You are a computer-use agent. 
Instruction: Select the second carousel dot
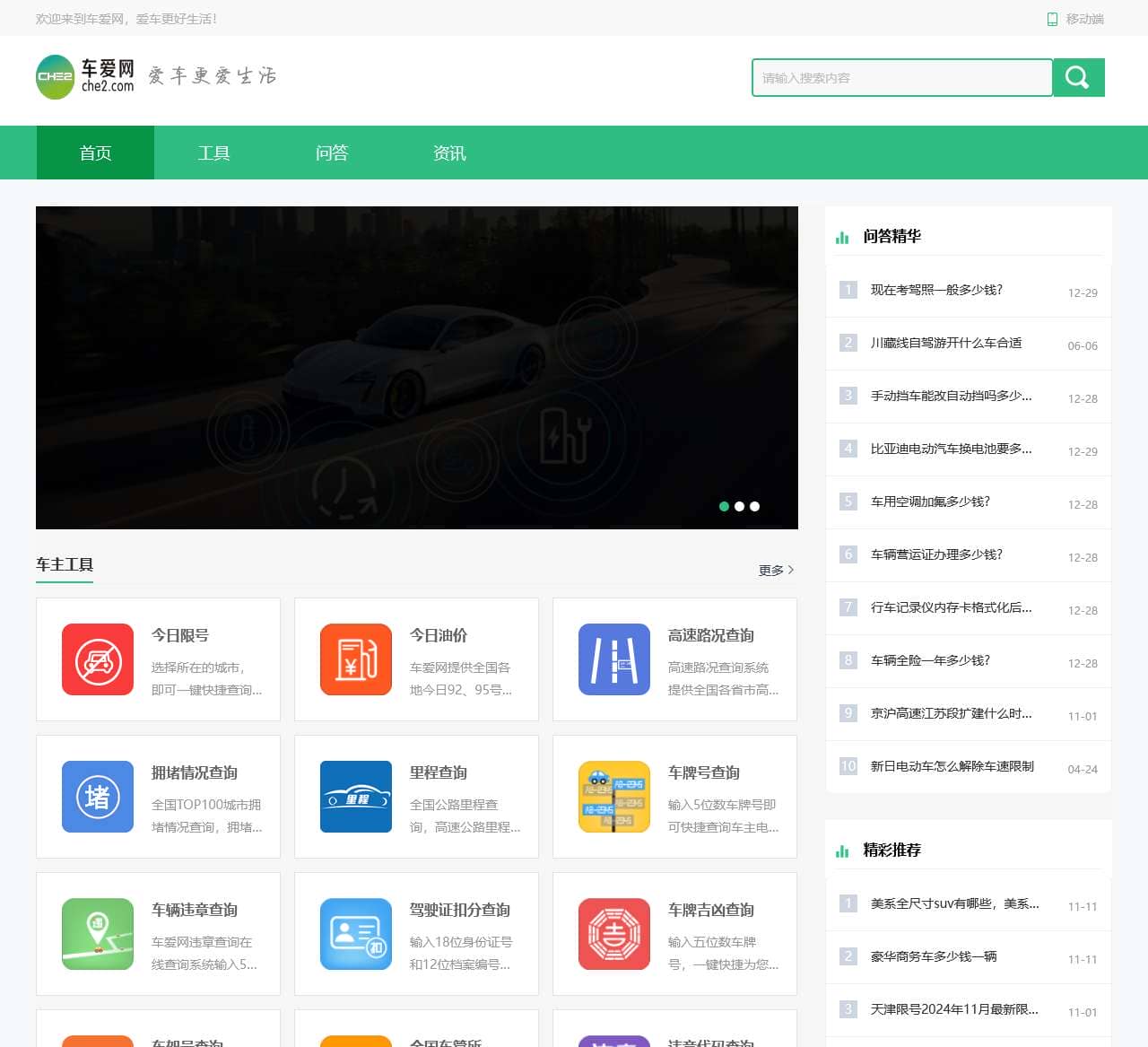[739, 506]
